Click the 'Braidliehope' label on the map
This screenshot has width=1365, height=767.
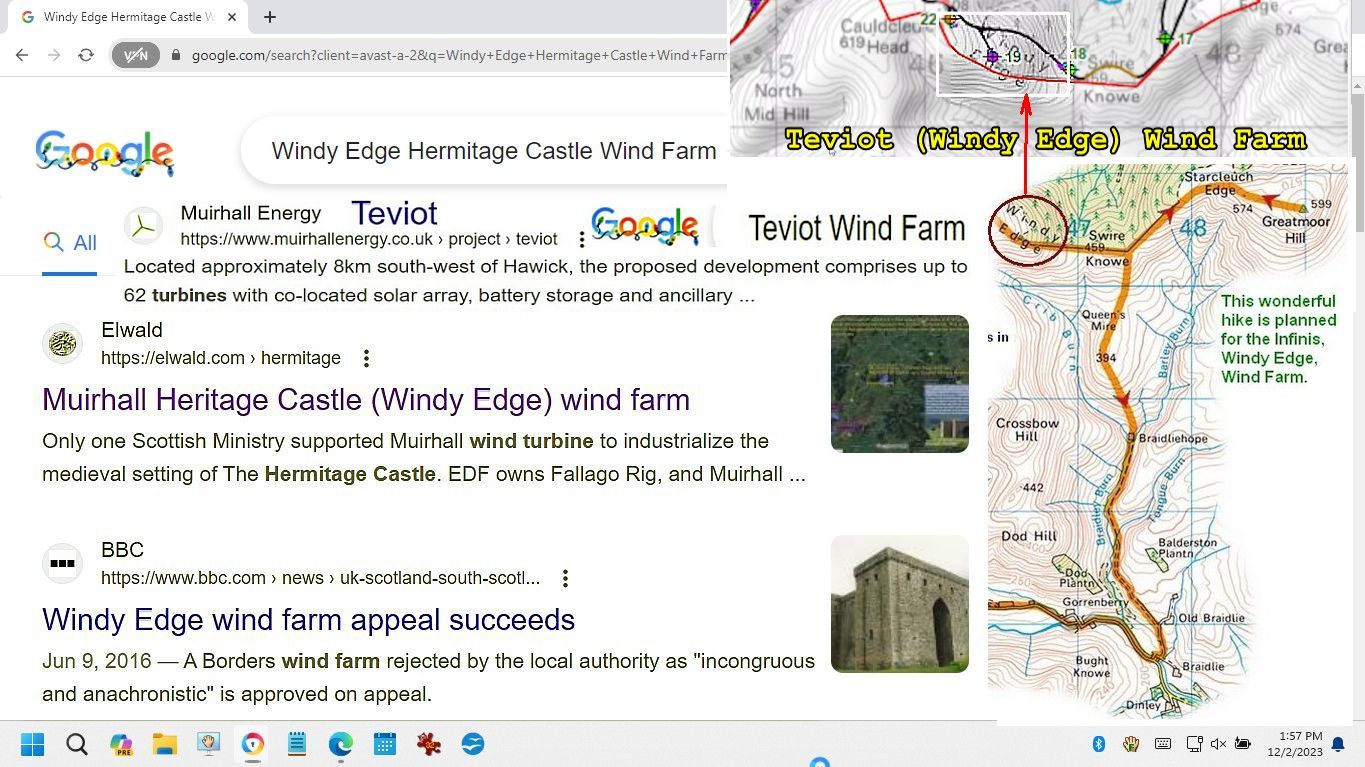(x=1173, y=438)
